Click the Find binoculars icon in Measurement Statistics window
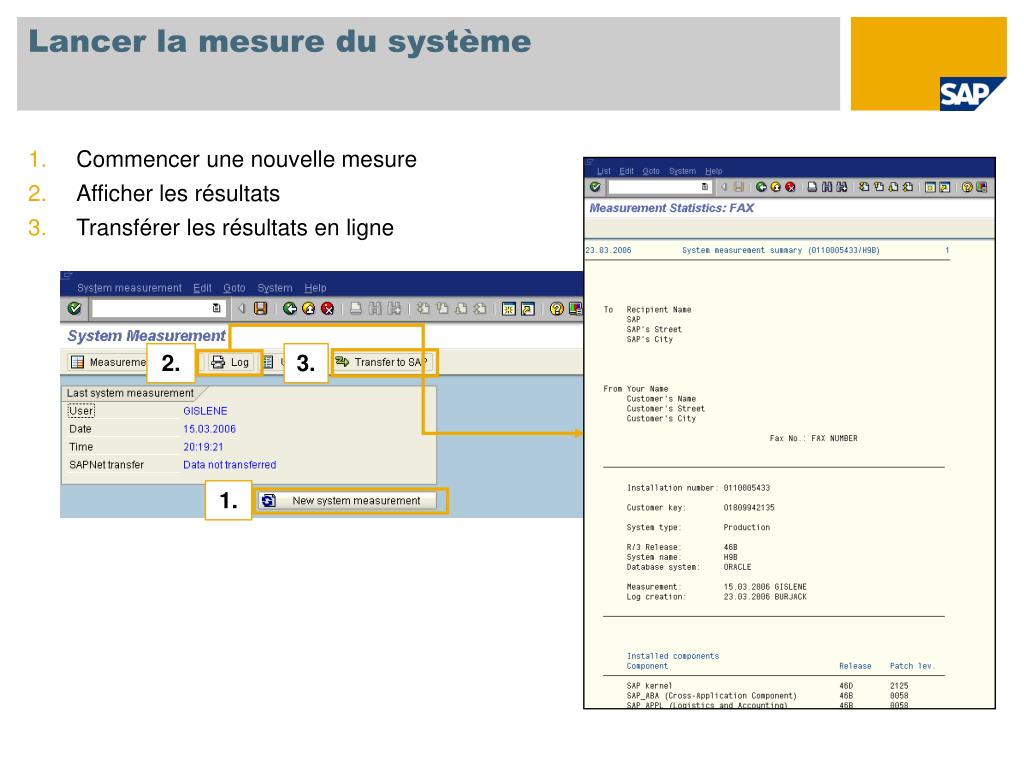The height and width of the screenshot is (768, 1024). [x=827, y=187]
